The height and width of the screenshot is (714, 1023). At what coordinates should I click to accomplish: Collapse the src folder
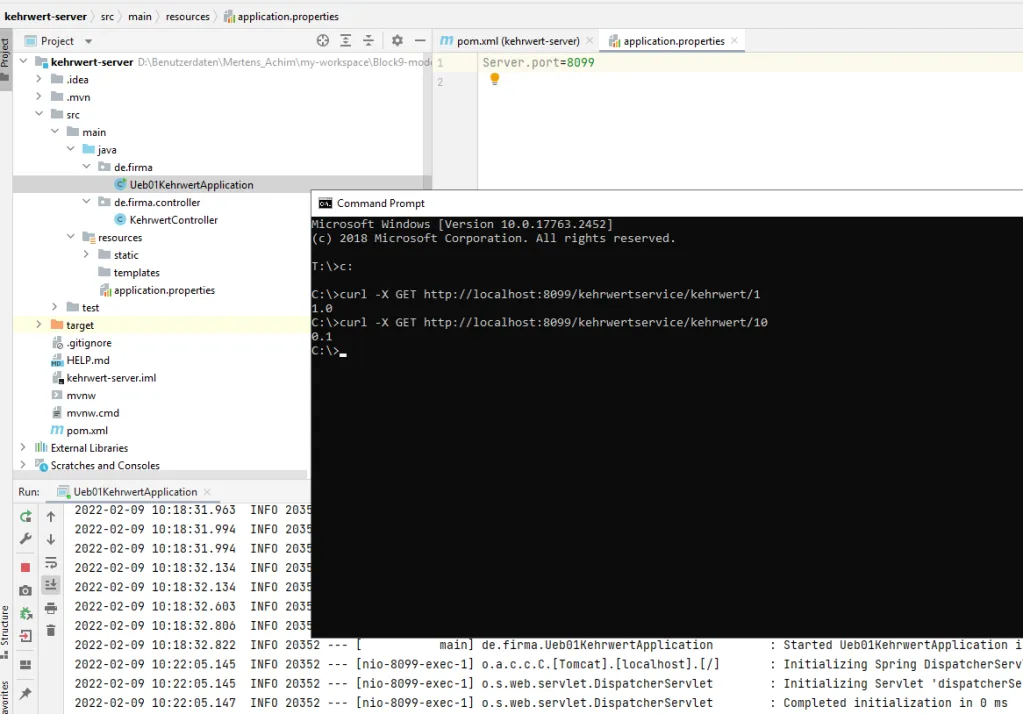tap(39, 114)
